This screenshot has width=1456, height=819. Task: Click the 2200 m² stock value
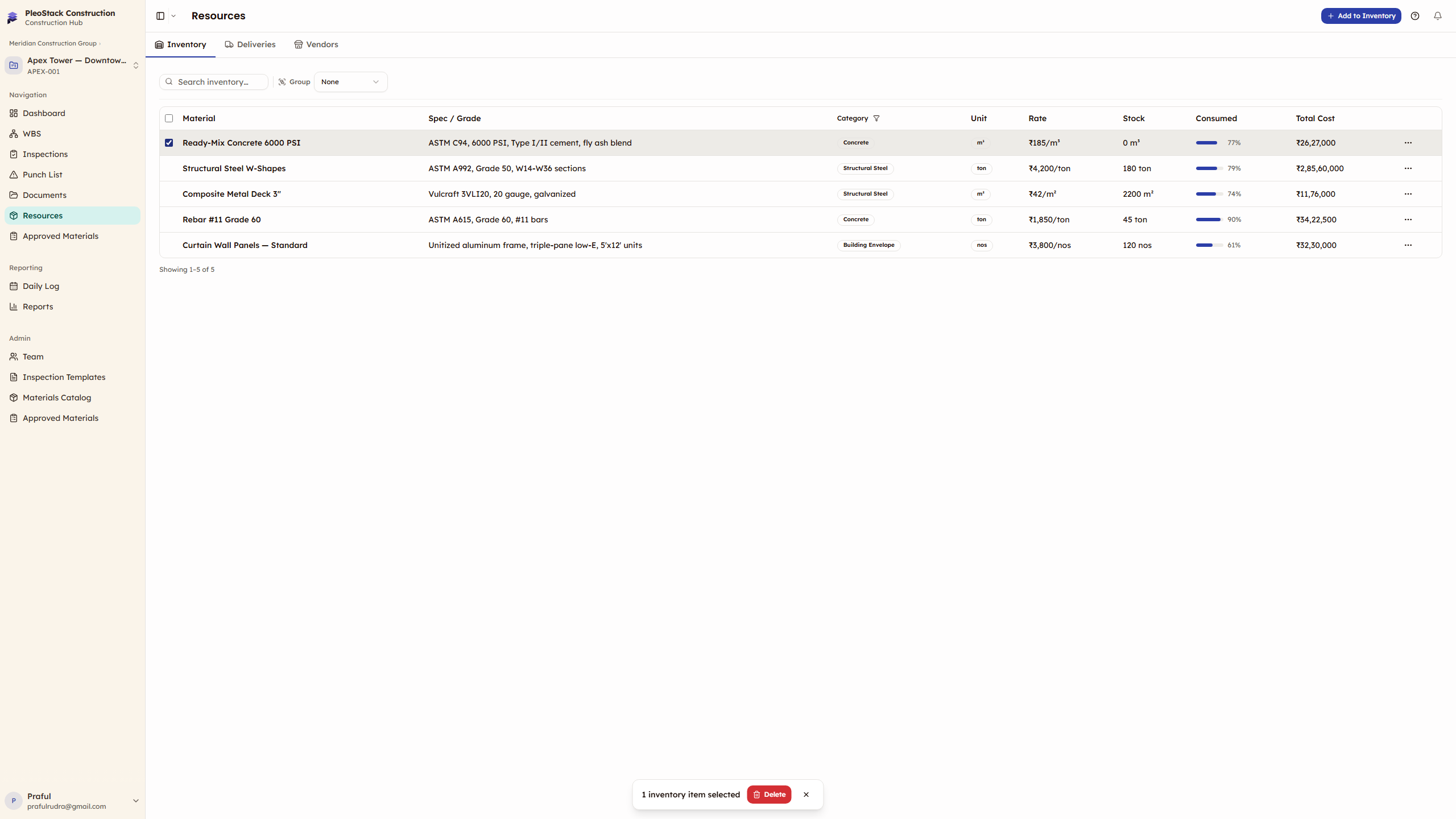[x=1138, y=194]
